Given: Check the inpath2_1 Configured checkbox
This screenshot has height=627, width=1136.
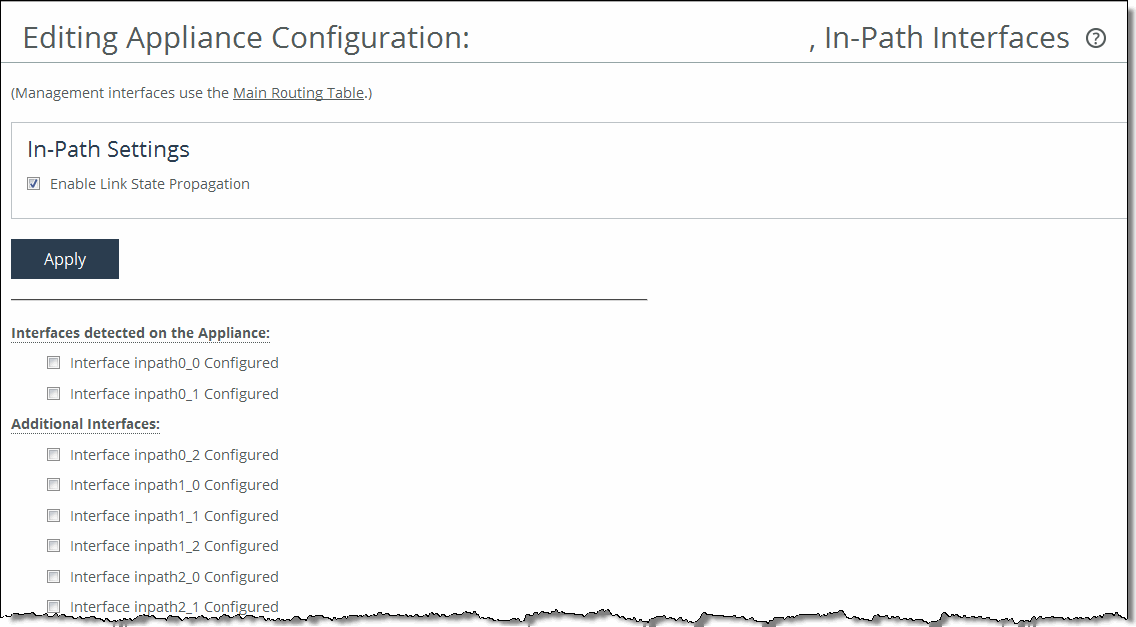Looking at the screenshot, I should point(54,605).
